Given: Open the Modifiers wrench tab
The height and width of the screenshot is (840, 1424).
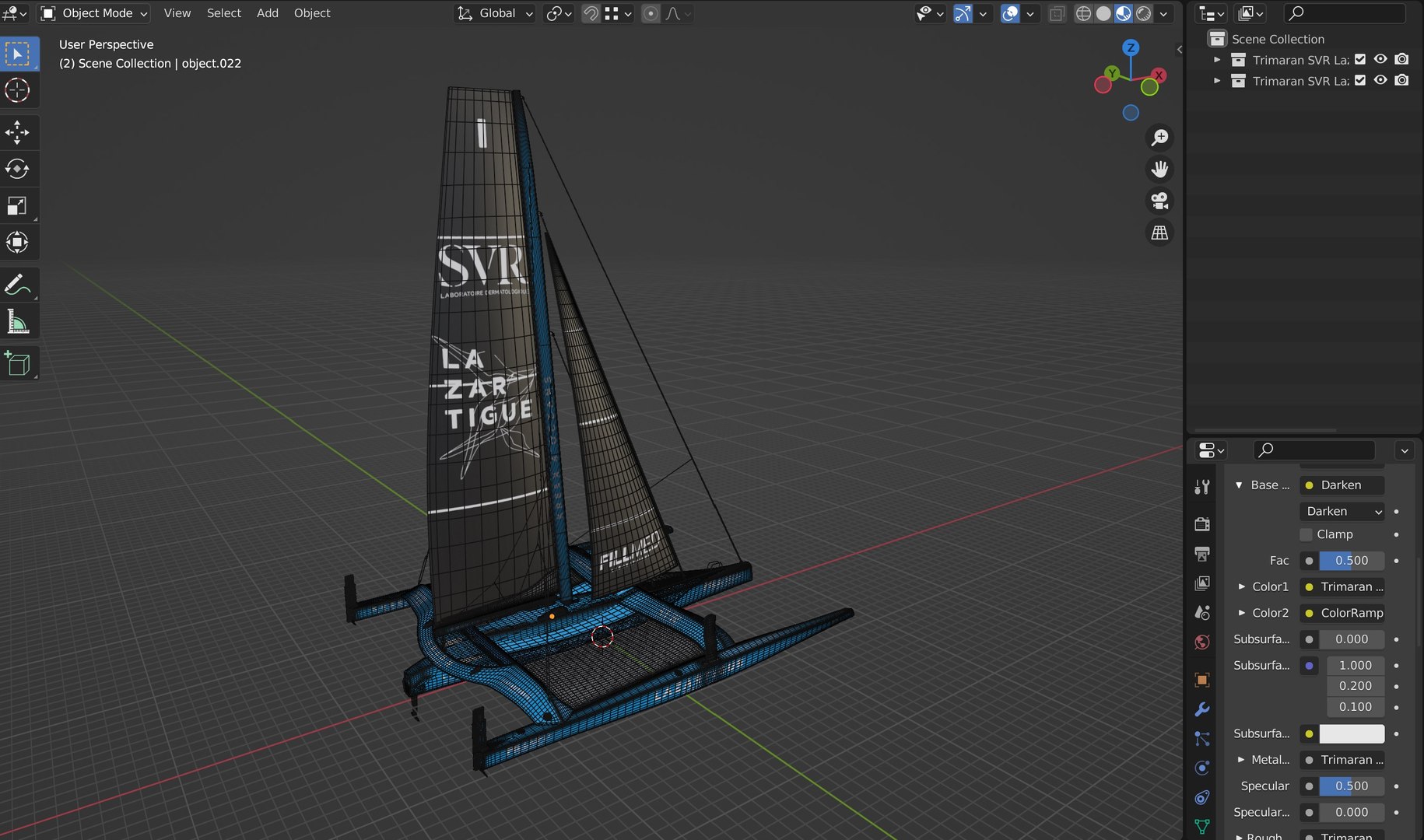Looking at the screenshot, I should (x=1202, y=709).
